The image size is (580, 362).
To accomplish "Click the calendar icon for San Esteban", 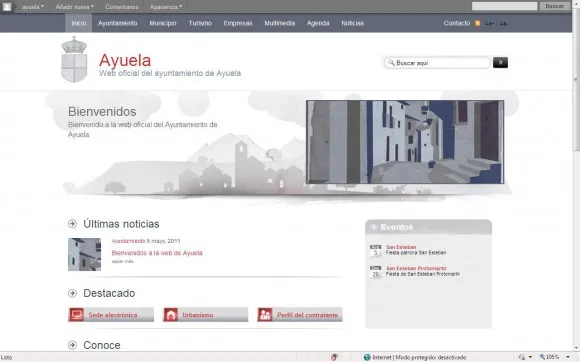I will (375, 250).
